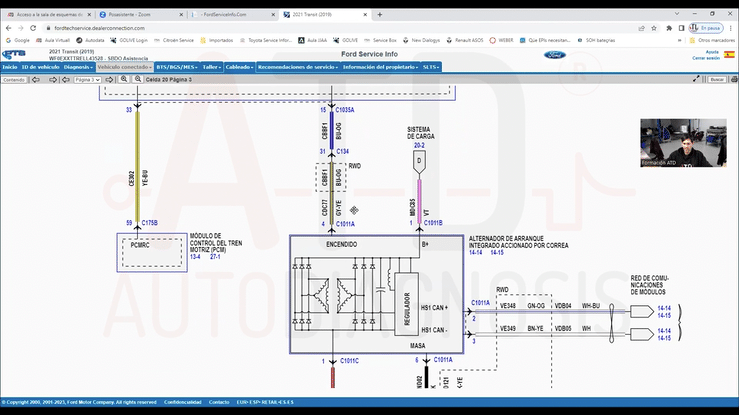This screenshot has width=739, height=415.
Task: Open Otros marcadores bookmarks folder
Action: 712,41
